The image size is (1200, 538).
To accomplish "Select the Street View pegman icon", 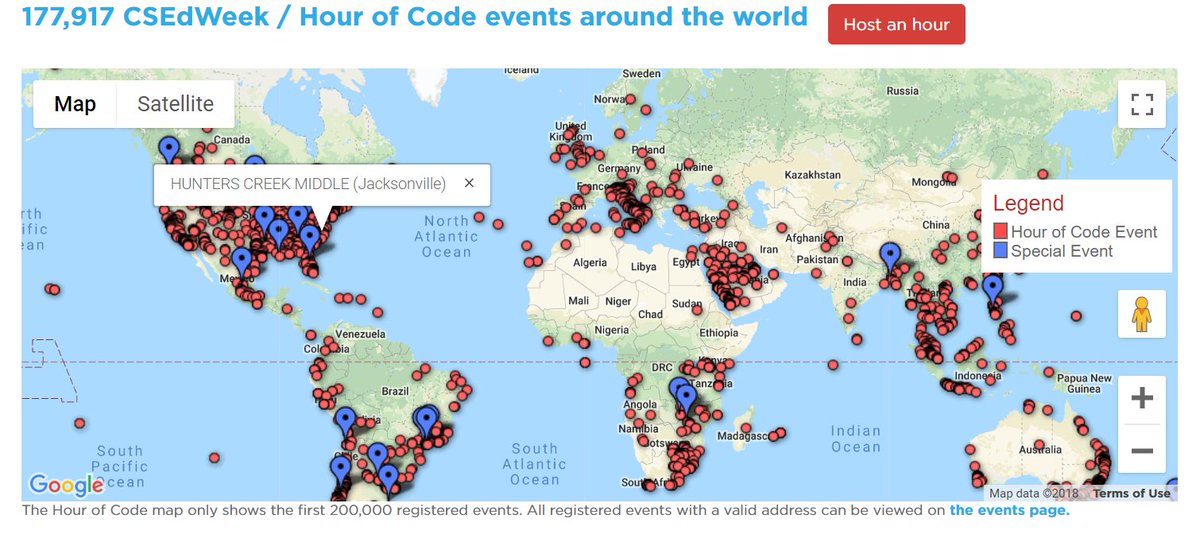I will click(x=1142, y=314).
